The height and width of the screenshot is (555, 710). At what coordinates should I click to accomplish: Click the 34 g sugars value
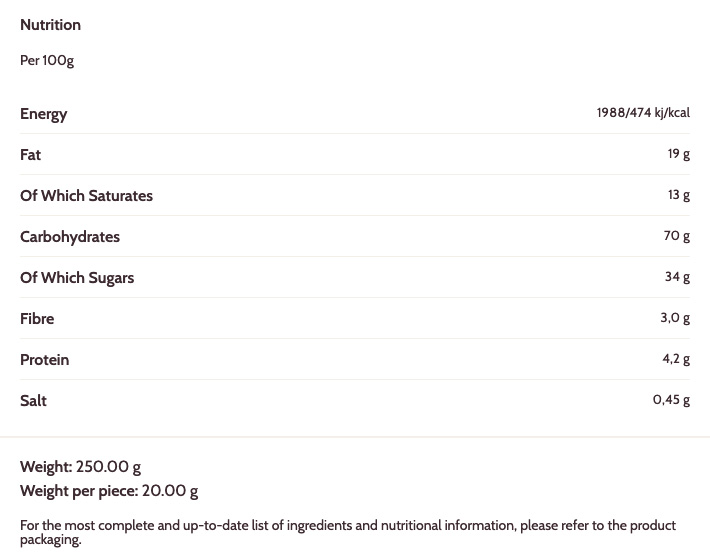(677, 277)
